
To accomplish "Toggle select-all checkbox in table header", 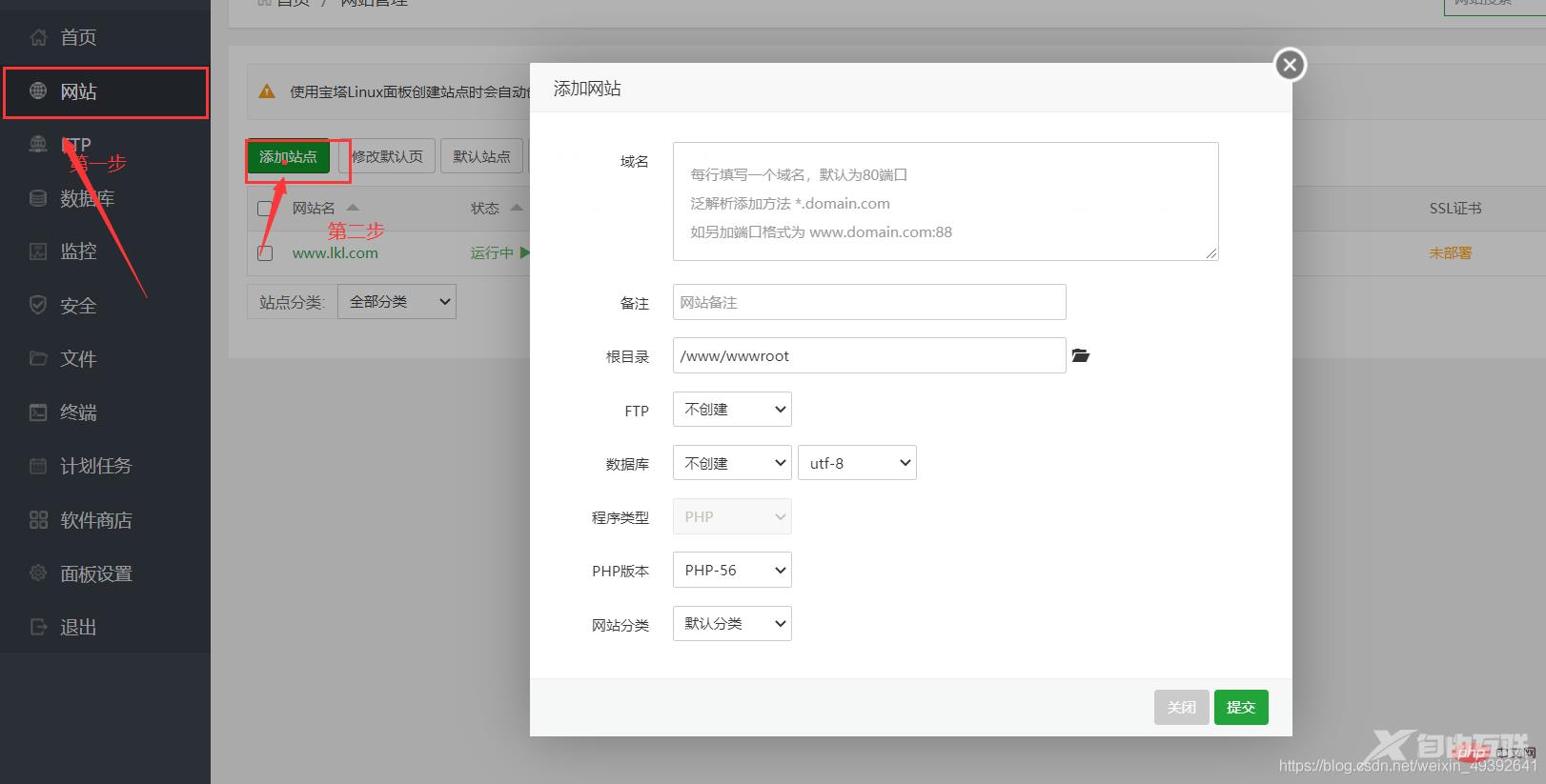I will 265,209.
